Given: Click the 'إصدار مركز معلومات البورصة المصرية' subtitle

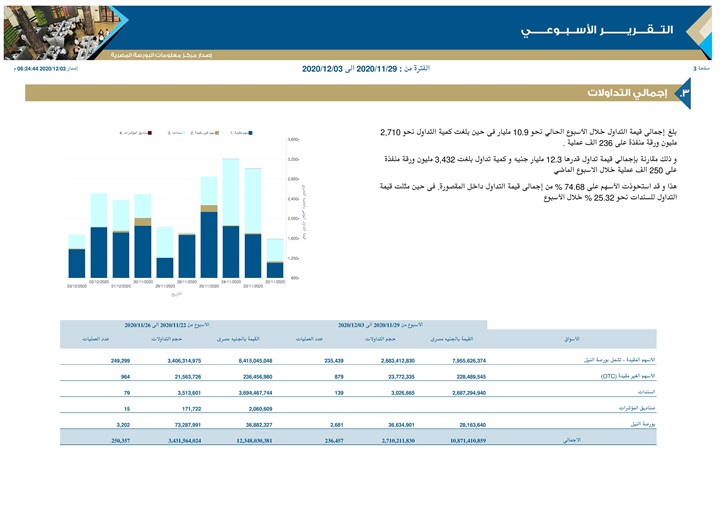Looking at the screenshot, I should tap(161, 55).
